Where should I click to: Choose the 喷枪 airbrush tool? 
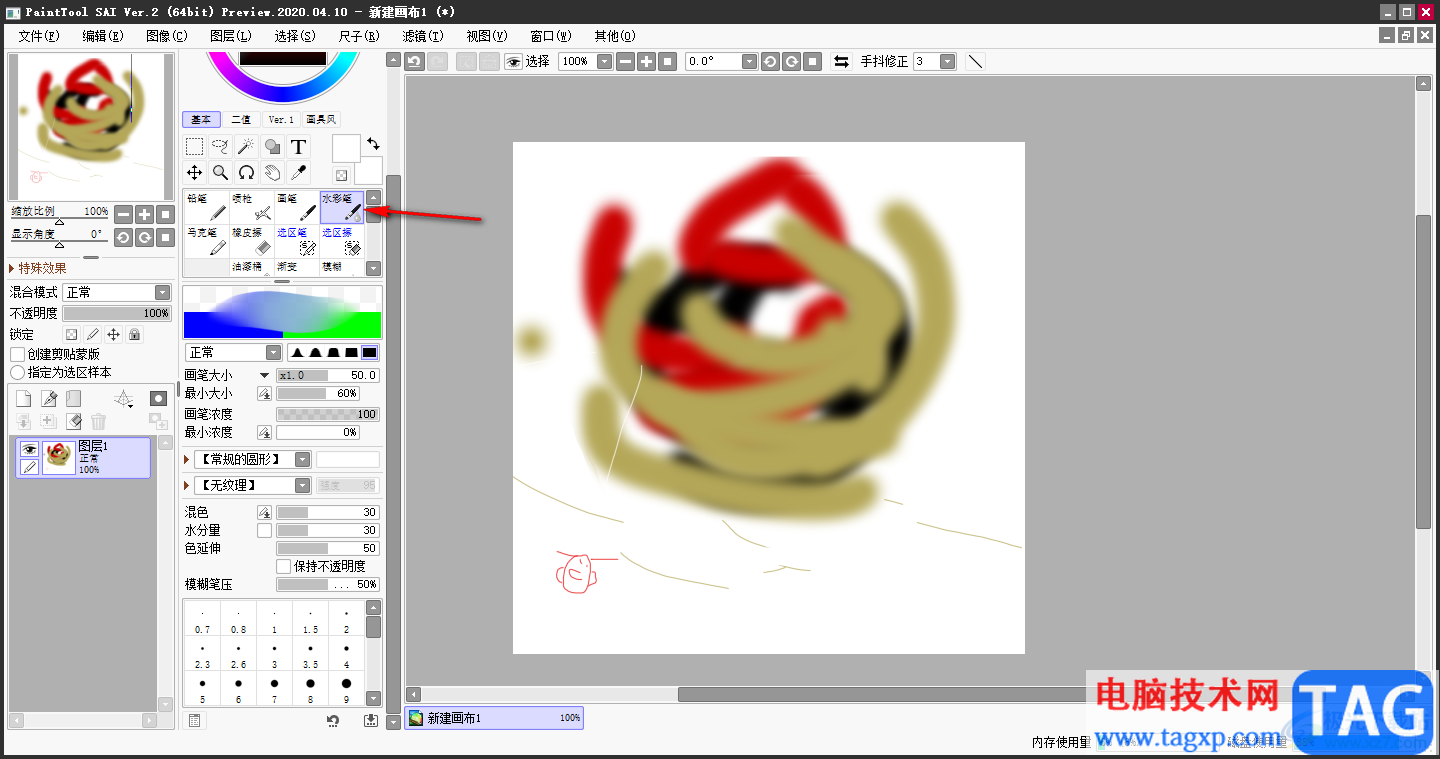coord(252,207)
